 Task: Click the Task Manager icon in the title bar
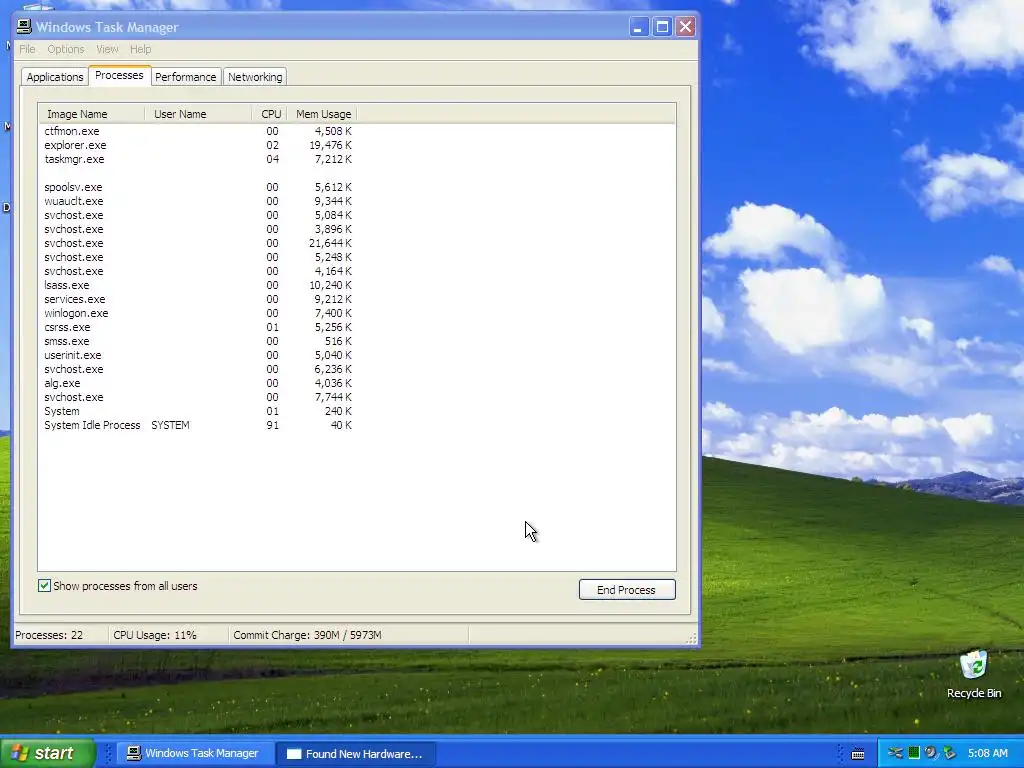[x=24, y=27]
